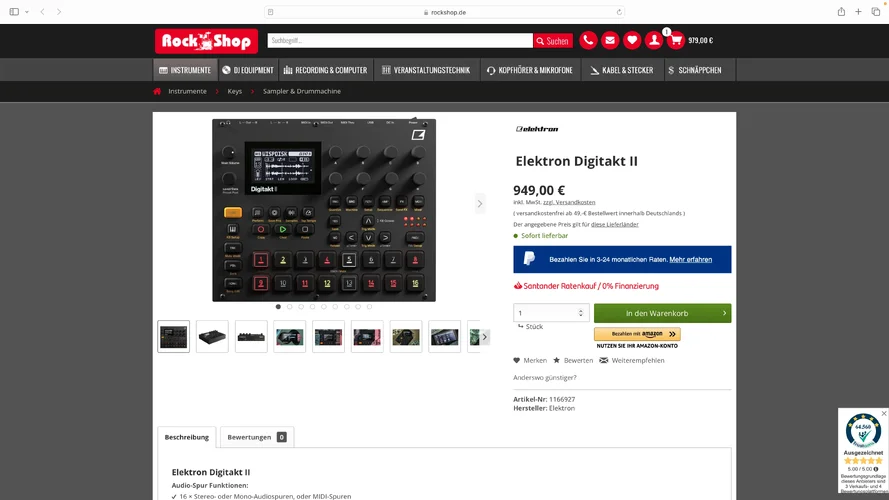Open the shopping cart icon
Viewport: 889px width, 500px height.
click(676, 41)
